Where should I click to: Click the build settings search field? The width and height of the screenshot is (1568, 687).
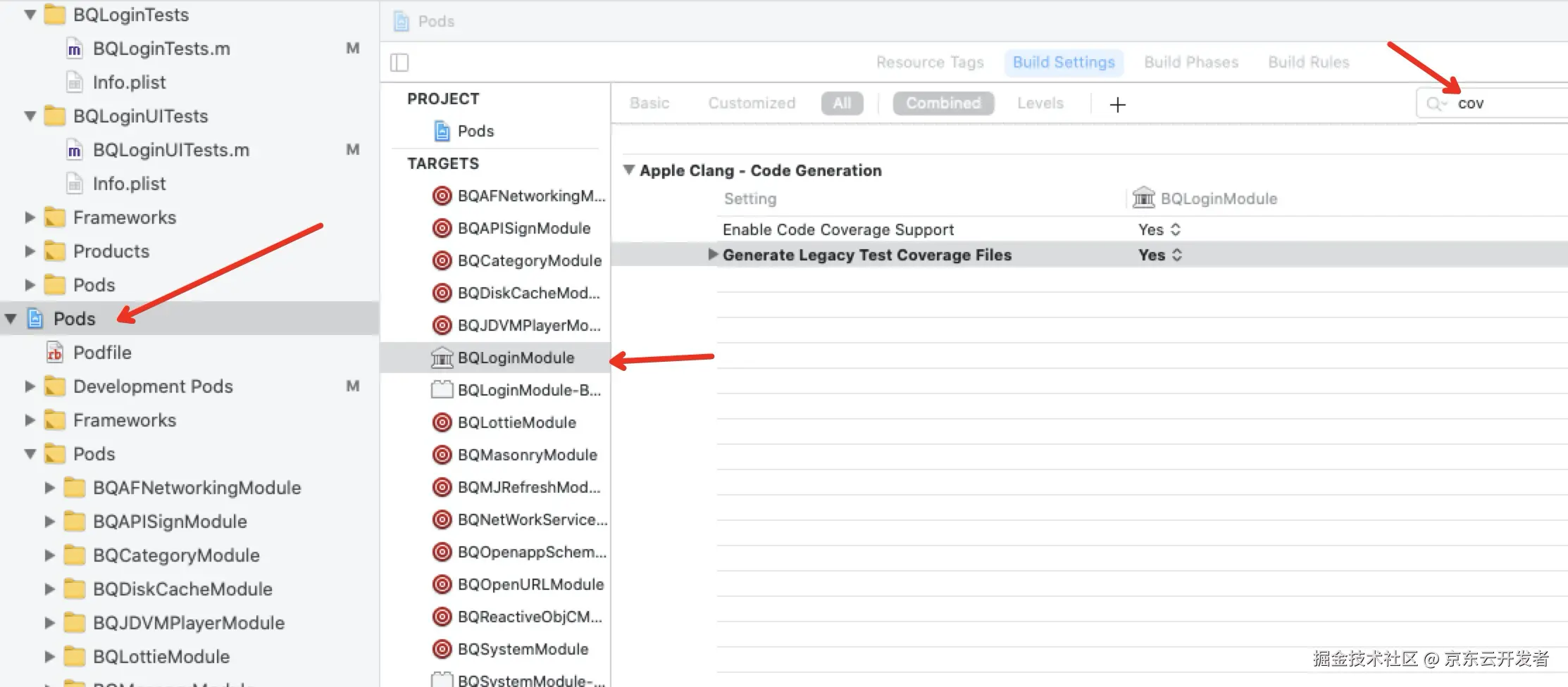(1492, 104)
